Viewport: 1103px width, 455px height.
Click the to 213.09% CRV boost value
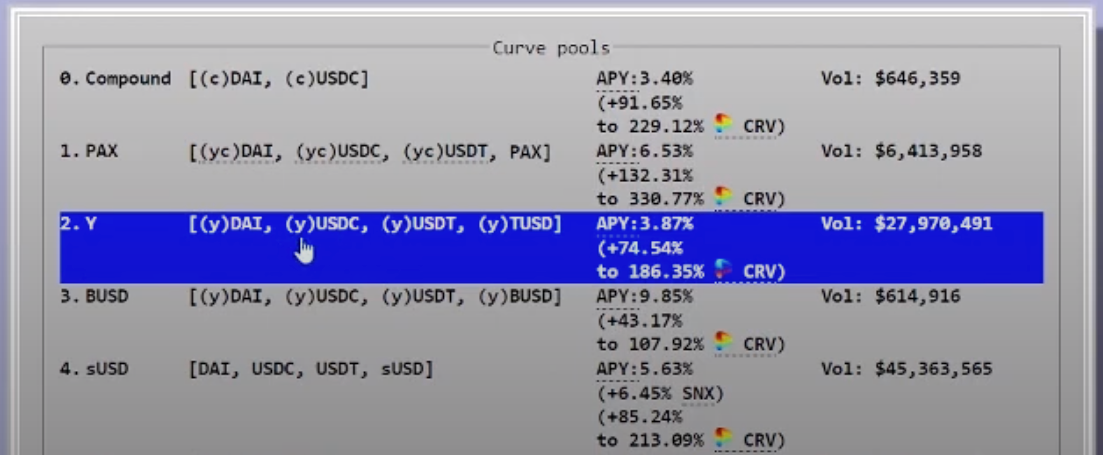click(x=650, y=441)
